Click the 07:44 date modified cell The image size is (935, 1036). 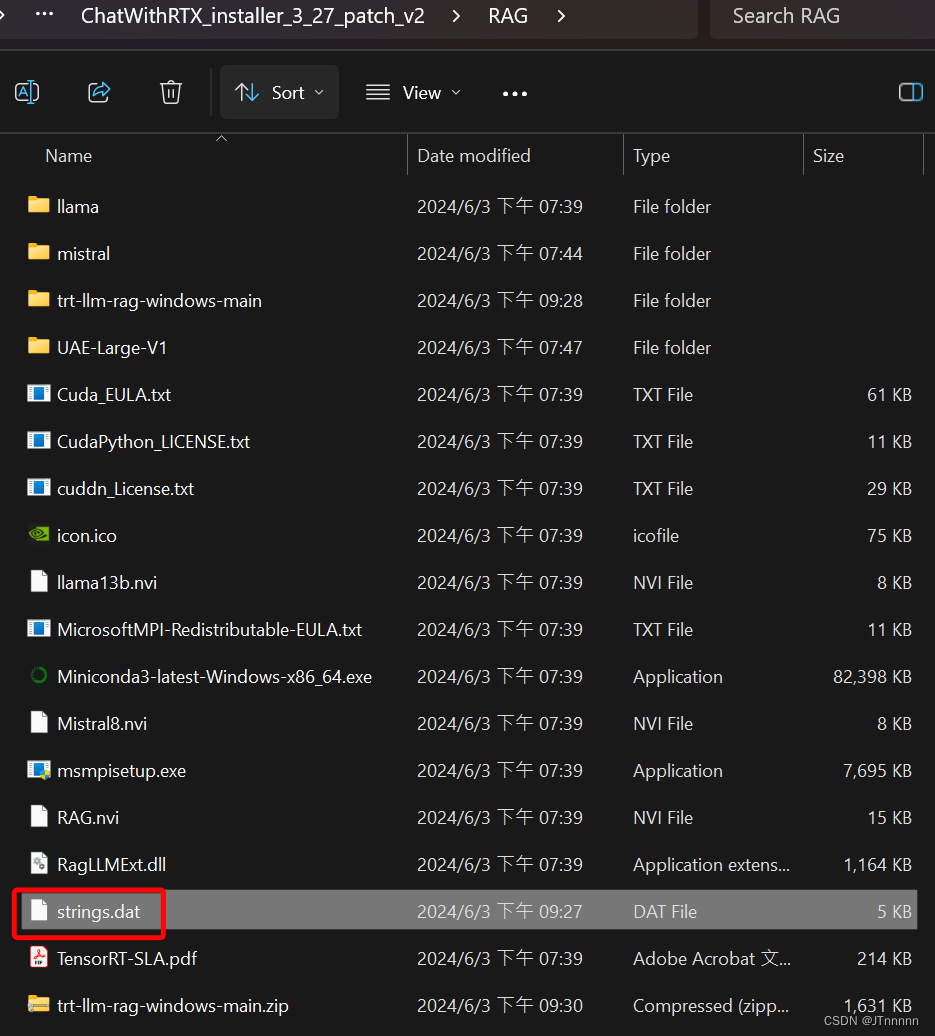click(x=500, y=254)
